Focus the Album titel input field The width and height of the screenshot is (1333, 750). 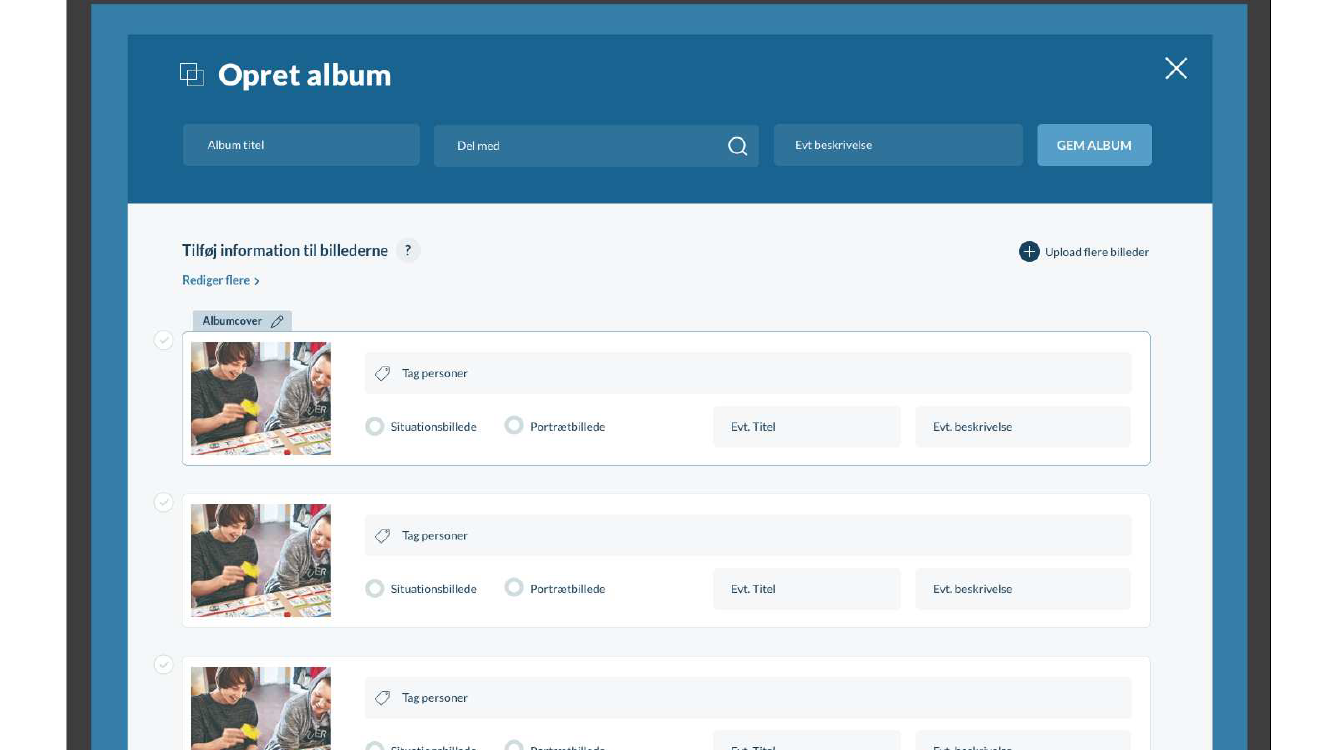(x=301, y=145)
